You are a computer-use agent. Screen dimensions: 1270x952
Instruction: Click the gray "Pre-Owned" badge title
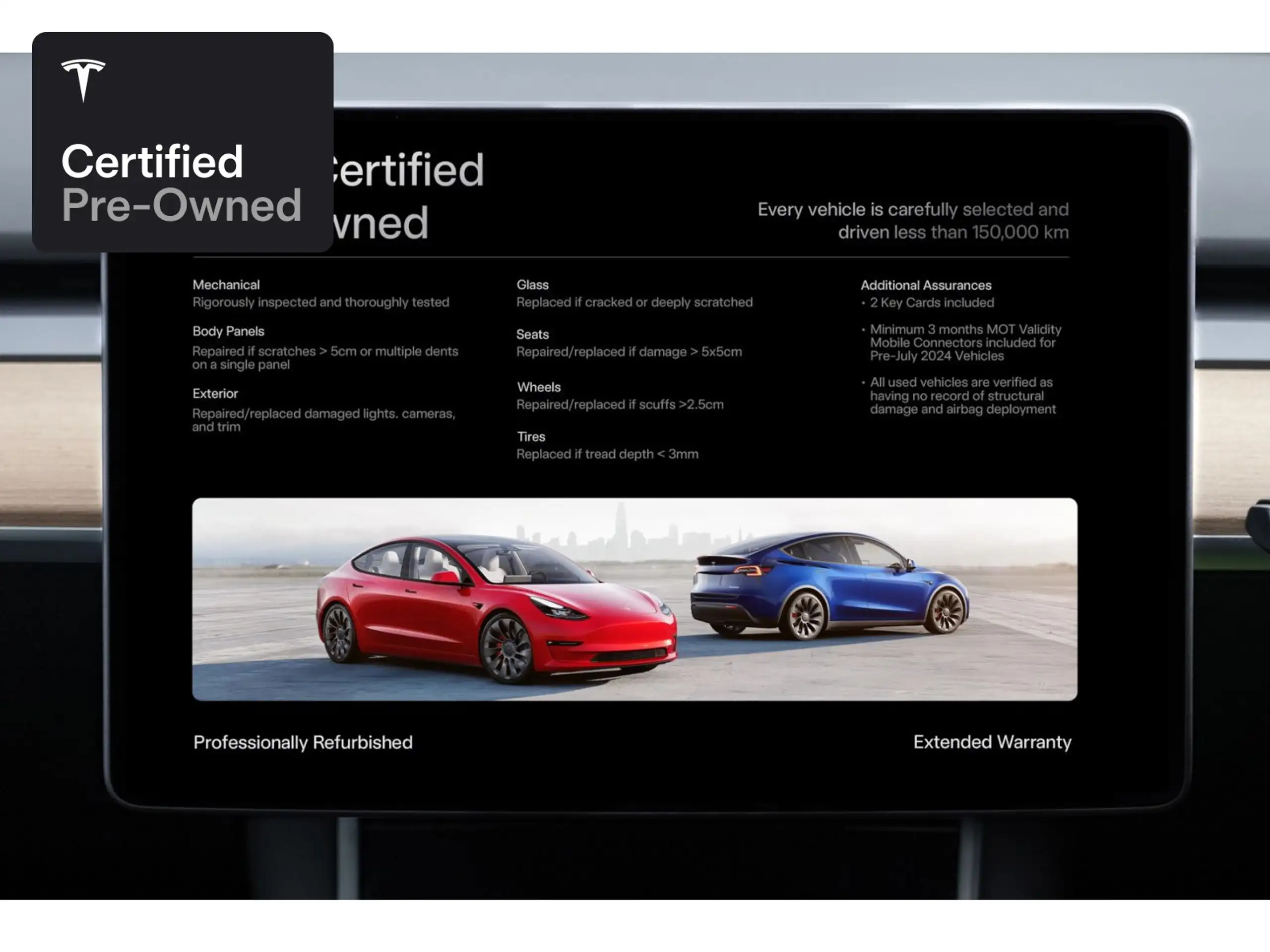[x=182, y=205]
